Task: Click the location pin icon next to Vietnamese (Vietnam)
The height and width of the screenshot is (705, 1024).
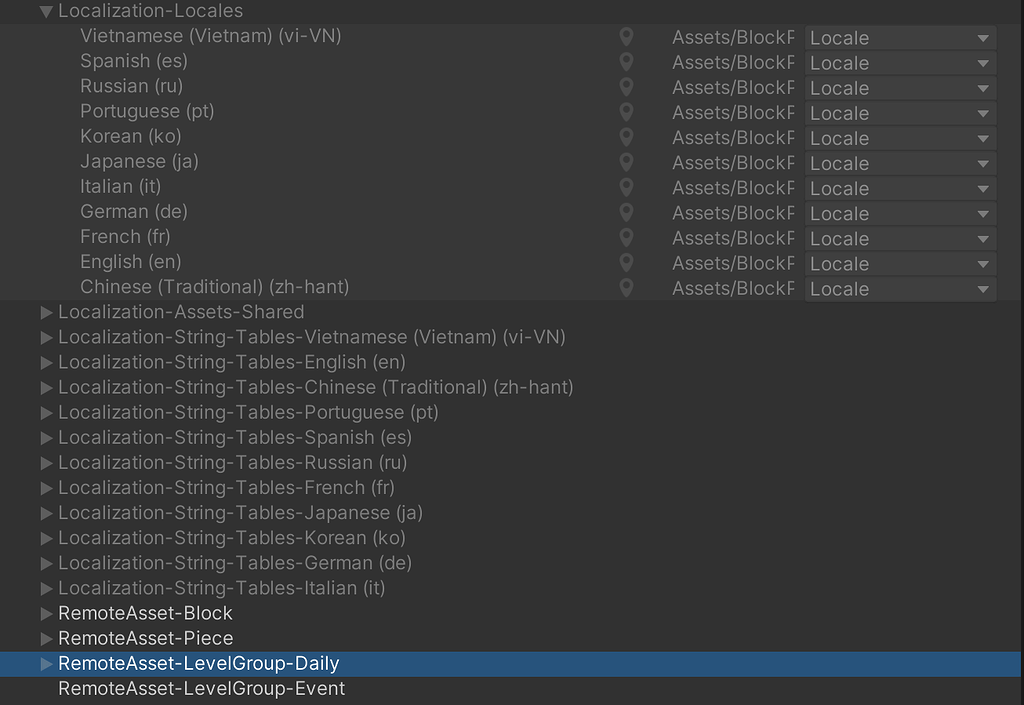Action: (x=626, y=37)
